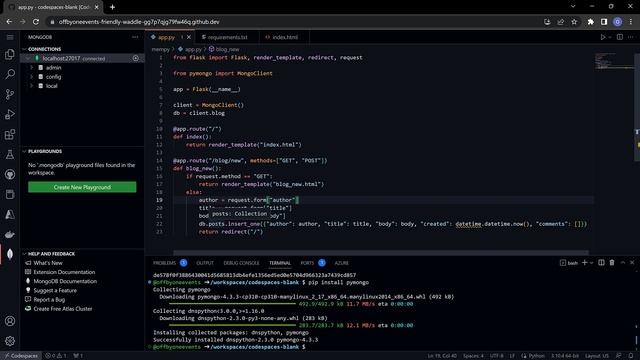
Task: Open browser extensions puzzle icon
Action: 591,22
